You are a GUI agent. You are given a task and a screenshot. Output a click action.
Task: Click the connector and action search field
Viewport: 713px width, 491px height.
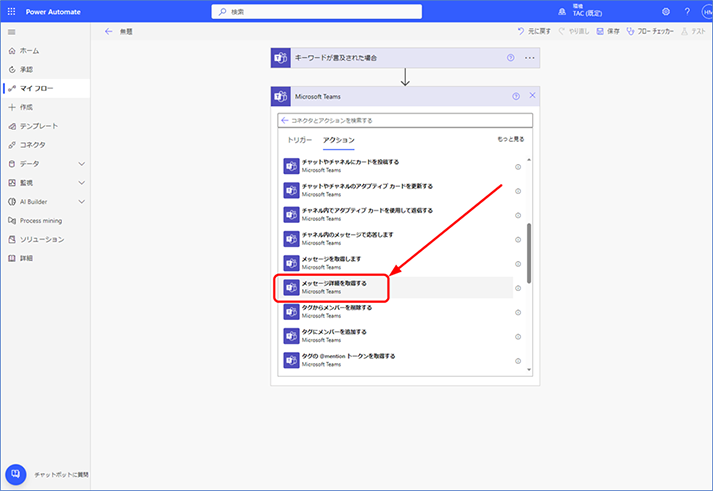(405, 120)
